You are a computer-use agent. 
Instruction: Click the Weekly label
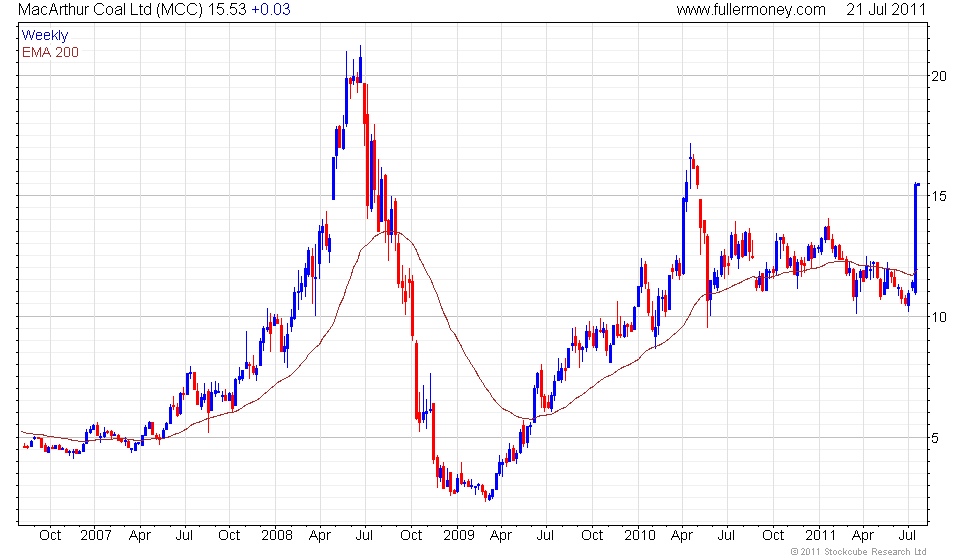(x=45, y=36)
